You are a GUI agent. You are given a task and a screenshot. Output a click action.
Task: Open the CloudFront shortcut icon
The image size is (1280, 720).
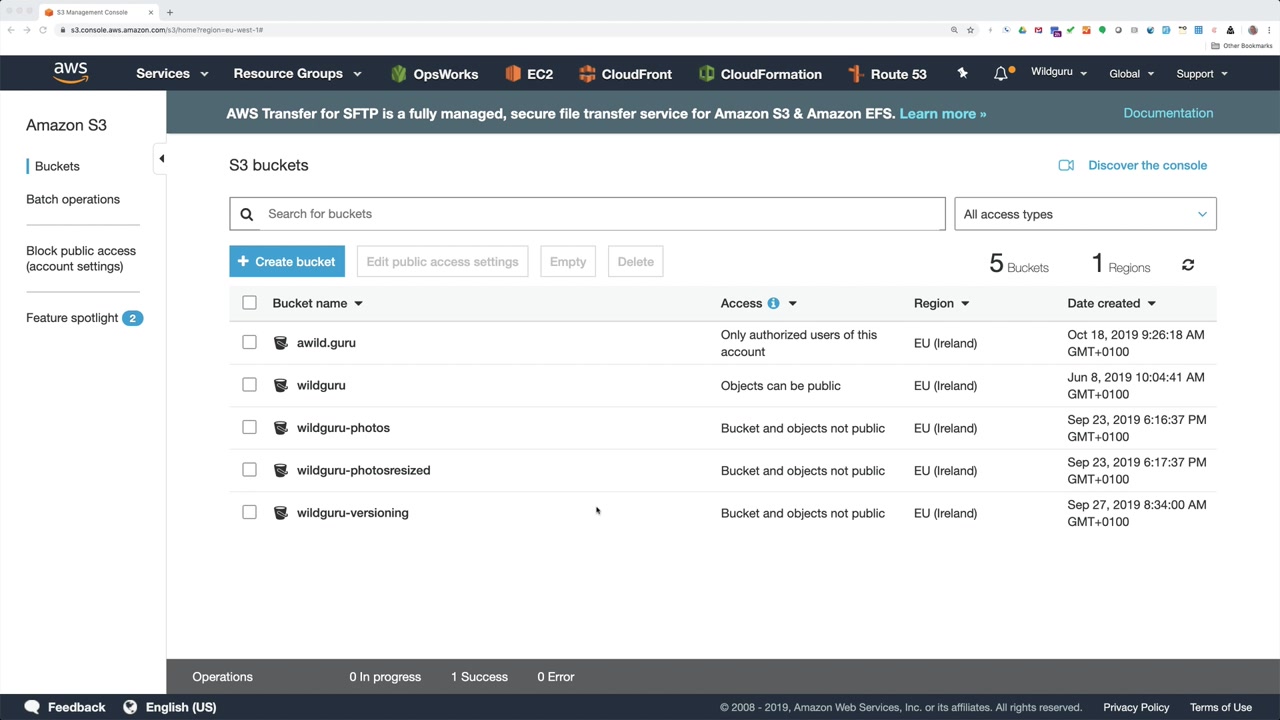click(x=587, y=74)
